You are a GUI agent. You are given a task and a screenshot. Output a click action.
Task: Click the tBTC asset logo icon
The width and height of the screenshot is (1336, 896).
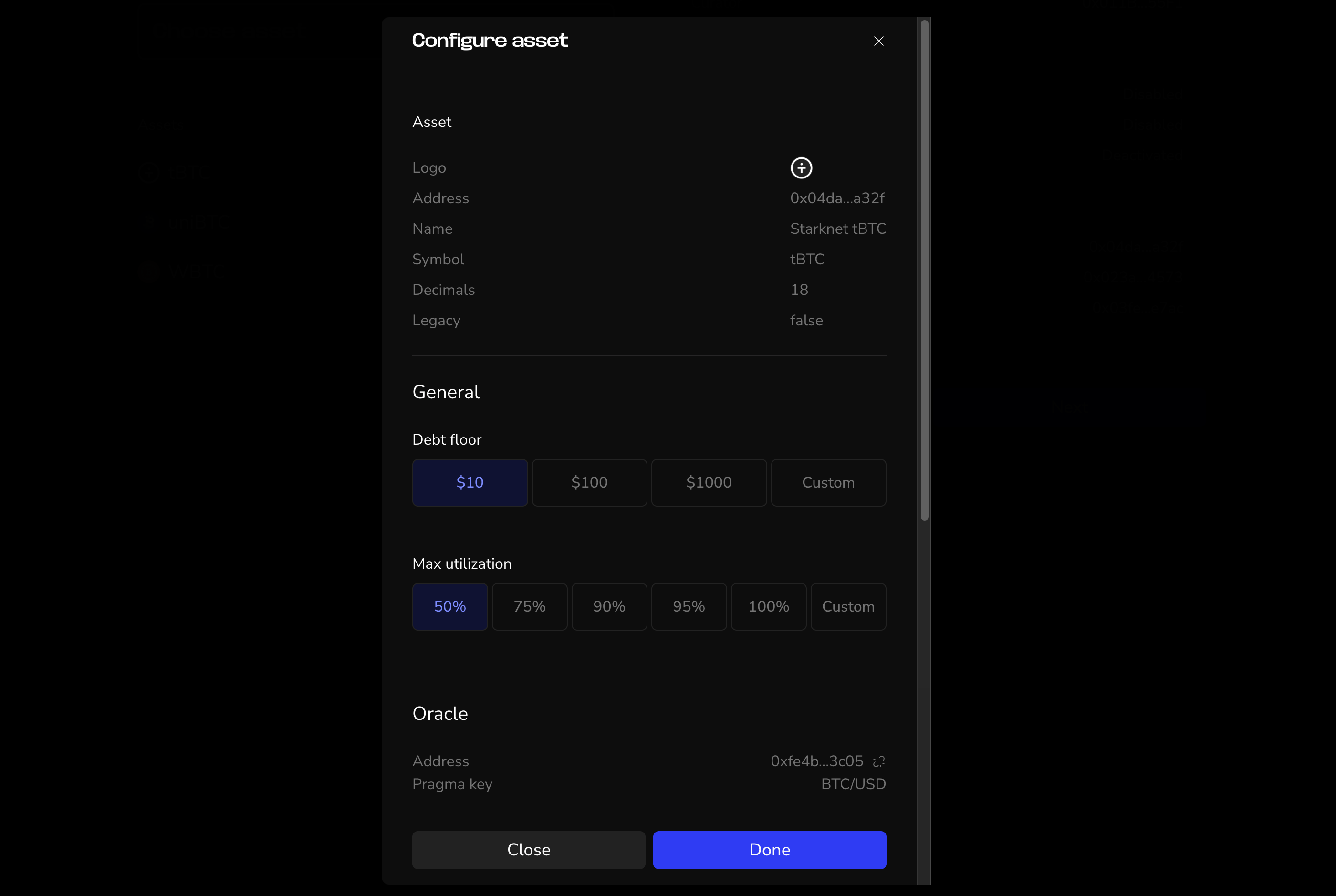point(801,168)
